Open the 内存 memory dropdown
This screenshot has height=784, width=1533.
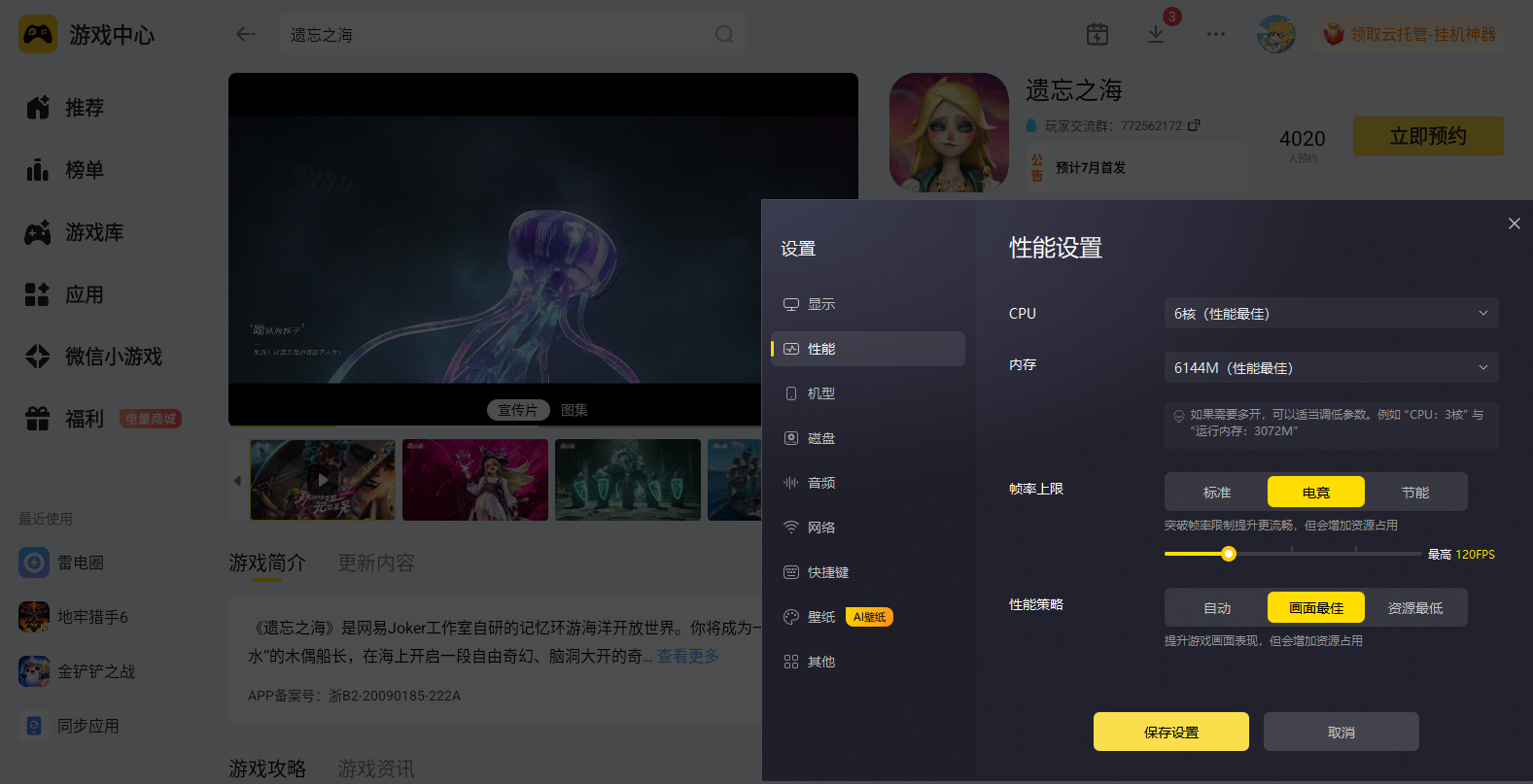[x=1332, y=368]
